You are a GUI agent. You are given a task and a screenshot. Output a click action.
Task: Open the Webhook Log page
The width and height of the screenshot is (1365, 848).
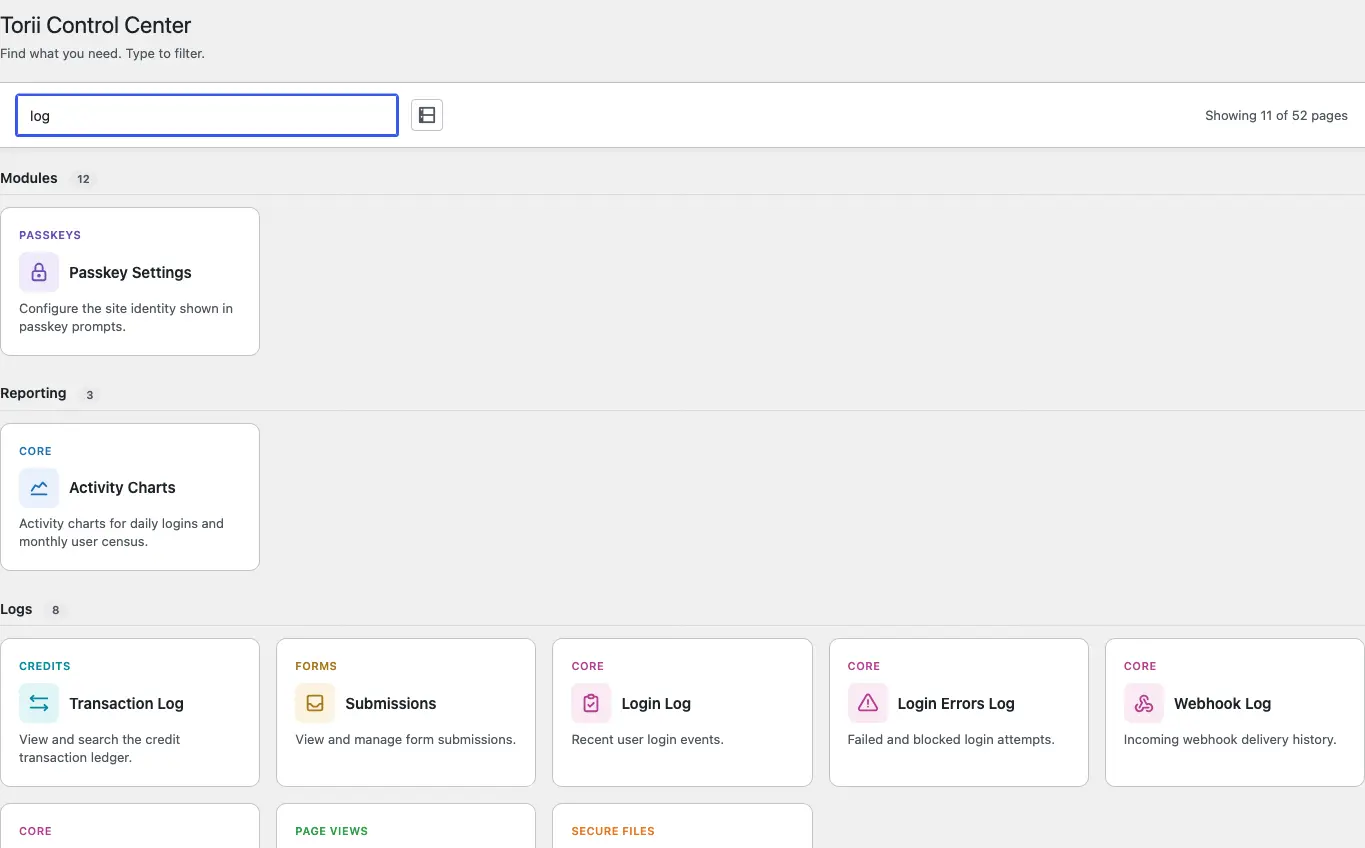[x=1234, y=713]
